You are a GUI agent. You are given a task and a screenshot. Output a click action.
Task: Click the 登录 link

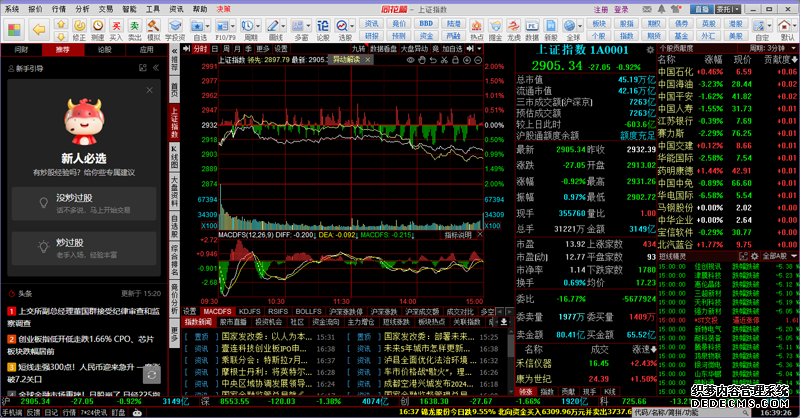pos(621,9)
